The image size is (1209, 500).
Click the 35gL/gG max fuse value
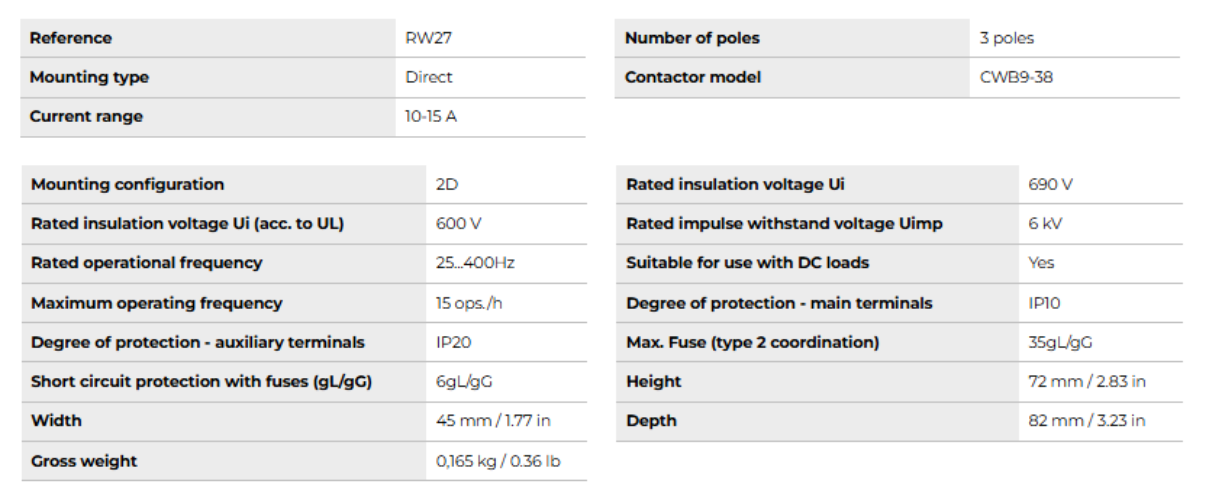1060,342
